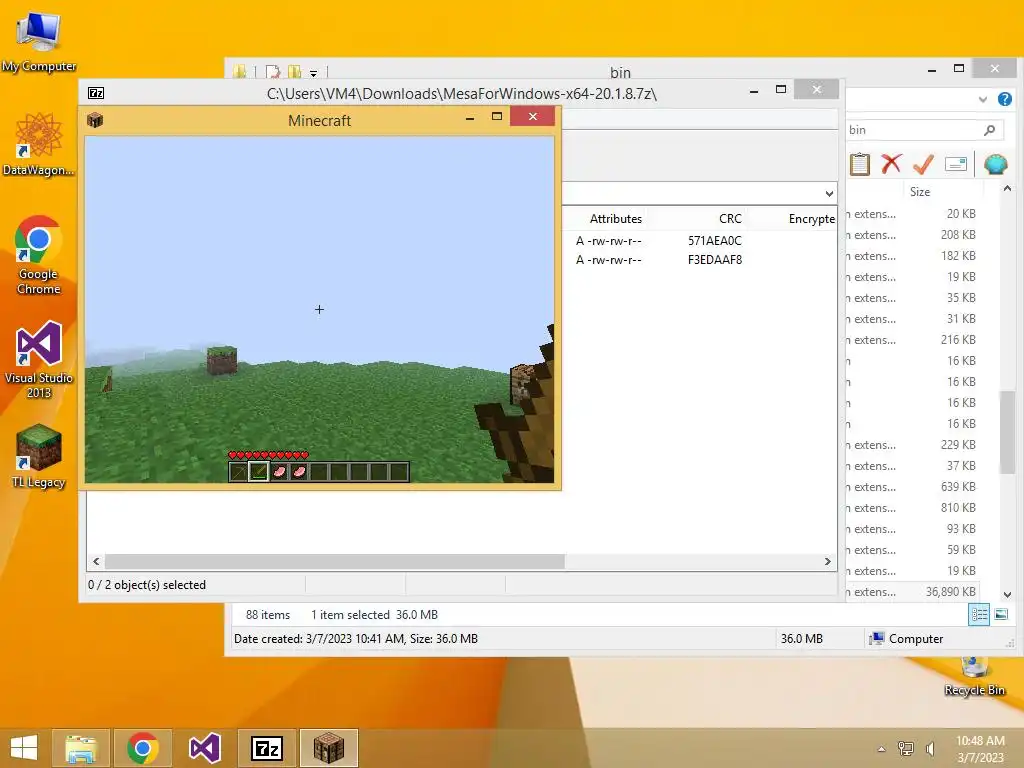Open the Recycle Bin desktop icon
The width and height of the screenshot is (1024, 768).
974,675
